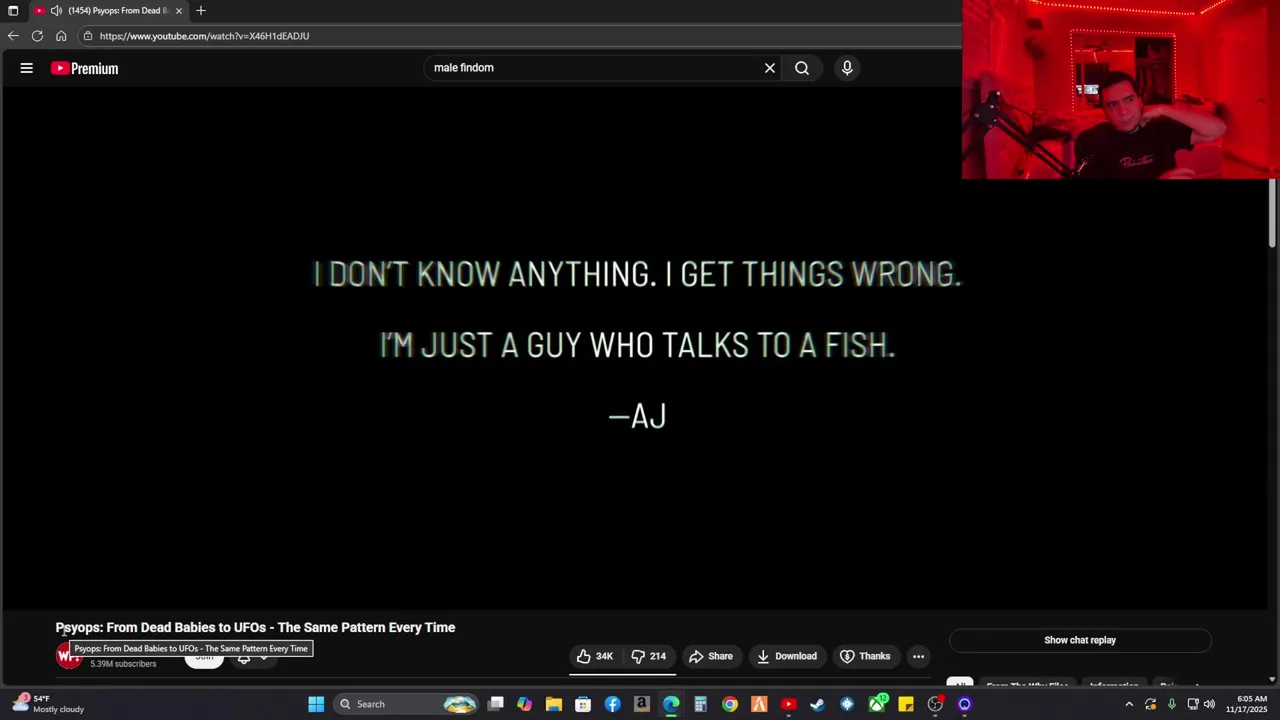Launch Copilot from taskbar
1280x720 pixels.
524,704
